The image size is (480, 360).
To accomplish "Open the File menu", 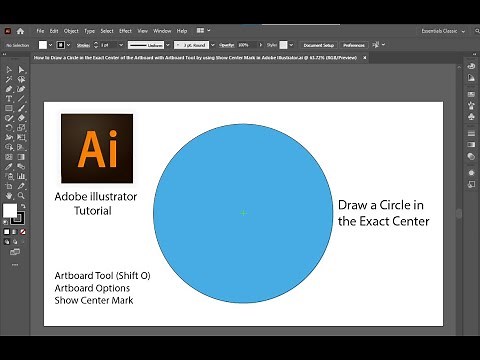I will [40, 31].
